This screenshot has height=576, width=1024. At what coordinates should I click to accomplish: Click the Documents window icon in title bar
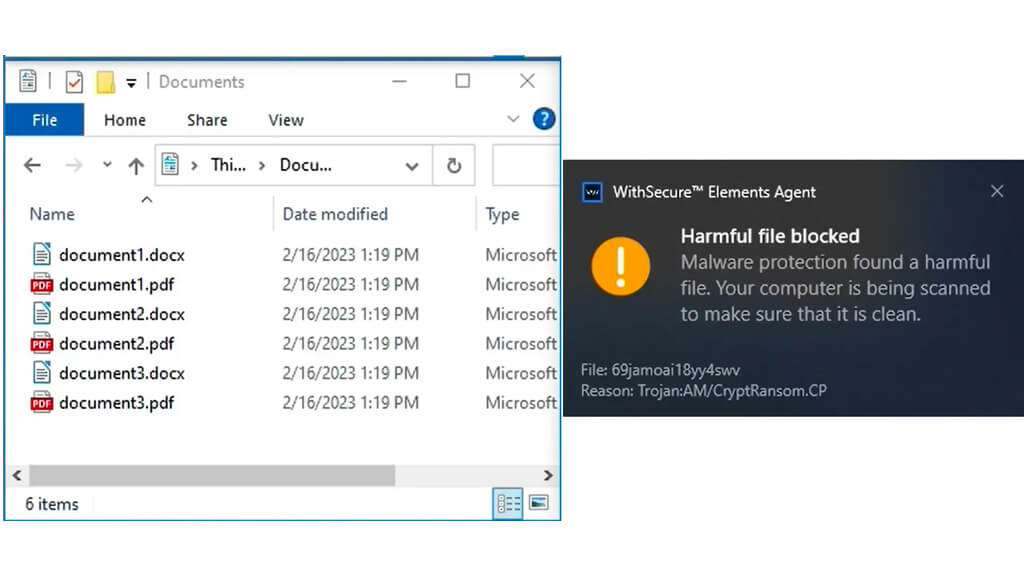pyautogui.click(x=27, y=82)
